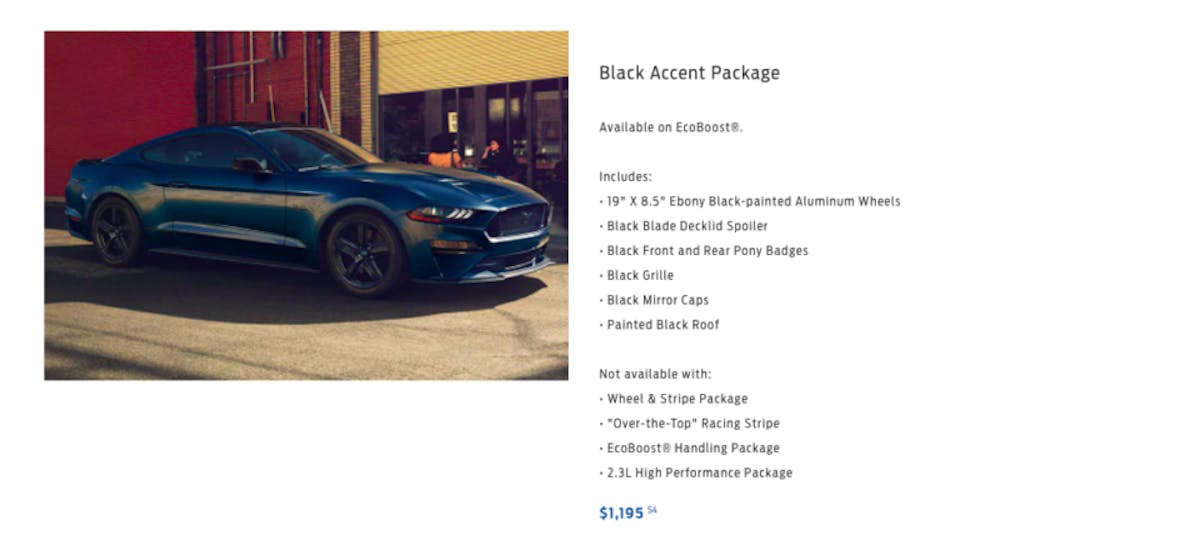This screenshot has height=545, width=1200.
Task: Click the $1,195 price
Action: click(621, 514)
